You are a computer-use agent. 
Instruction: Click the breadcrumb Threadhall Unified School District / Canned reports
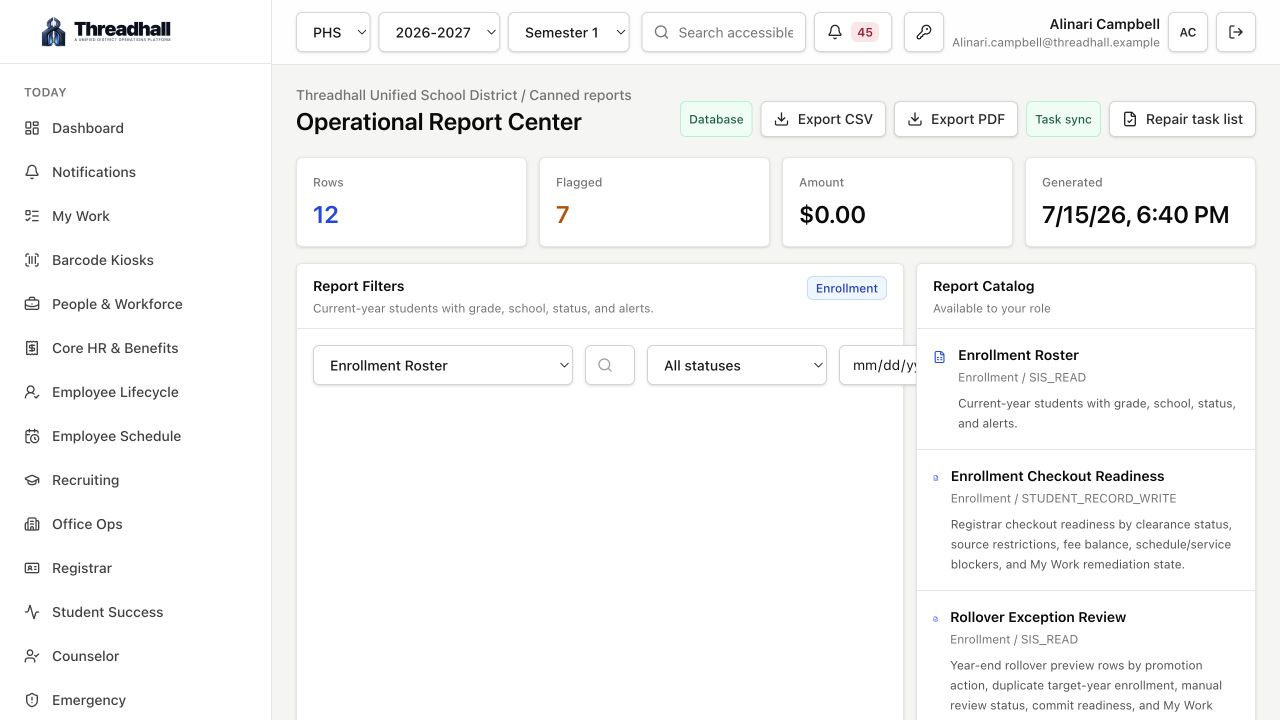click(464, 95)
